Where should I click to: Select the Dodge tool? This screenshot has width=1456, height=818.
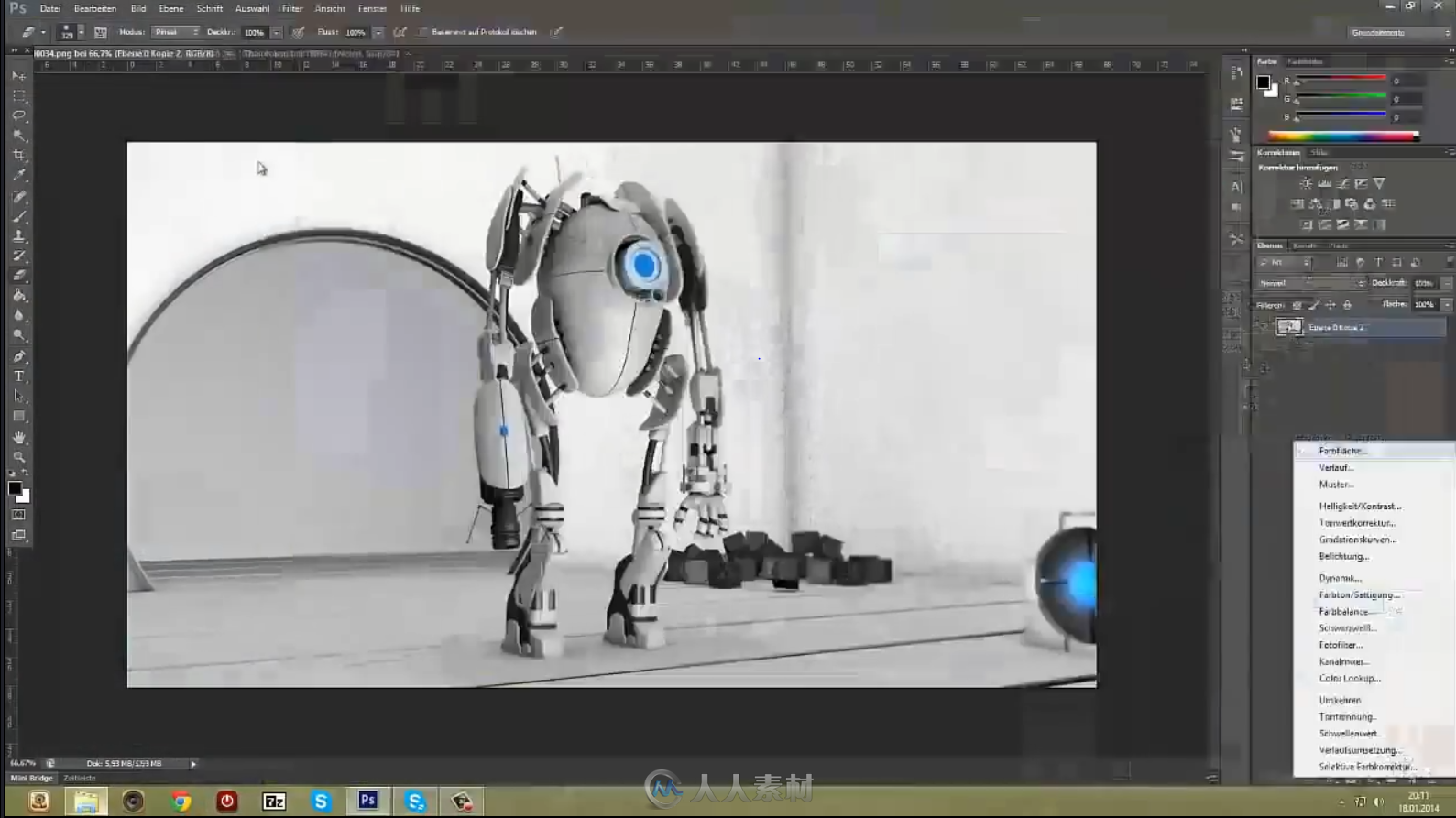(x=19, y=335)
